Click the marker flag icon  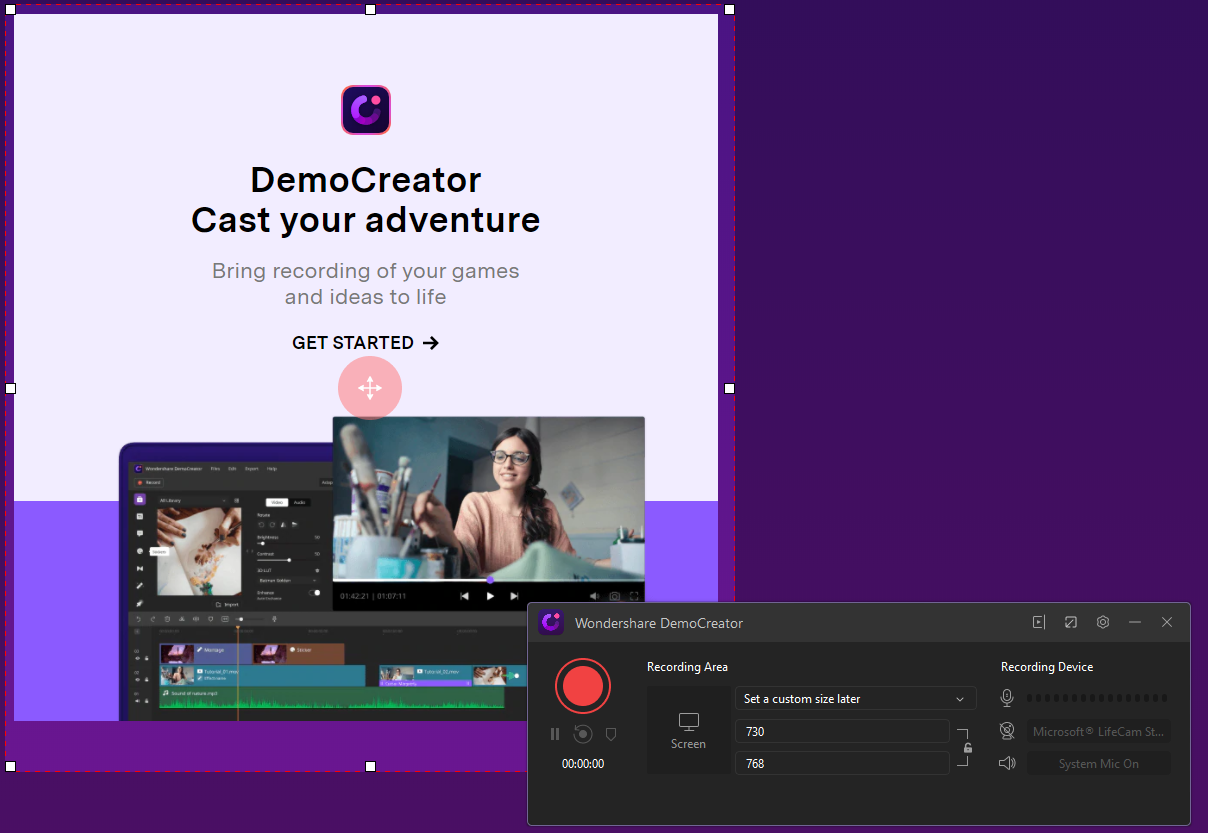click(x=611, y=734)
